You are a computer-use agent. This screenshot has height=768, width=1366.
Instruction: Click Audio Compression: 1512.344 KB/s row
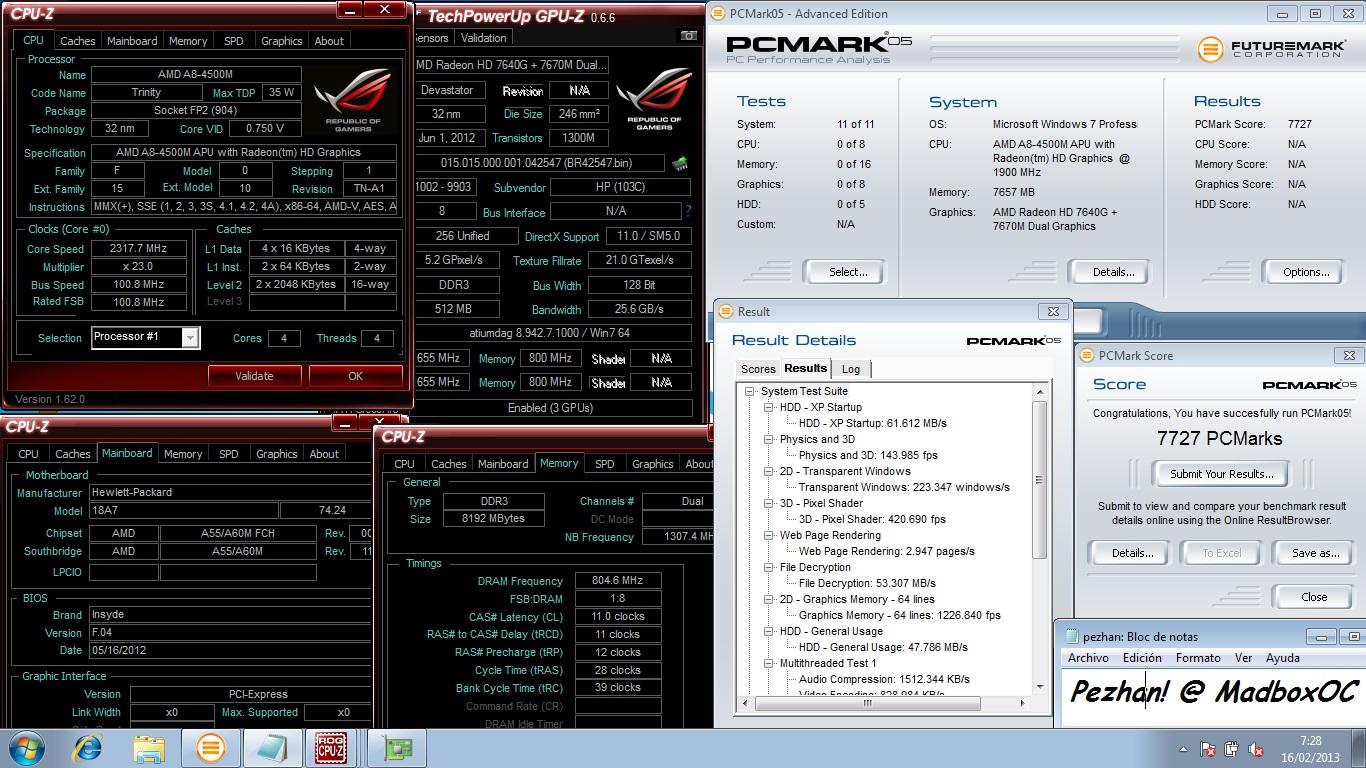[884, 679]
